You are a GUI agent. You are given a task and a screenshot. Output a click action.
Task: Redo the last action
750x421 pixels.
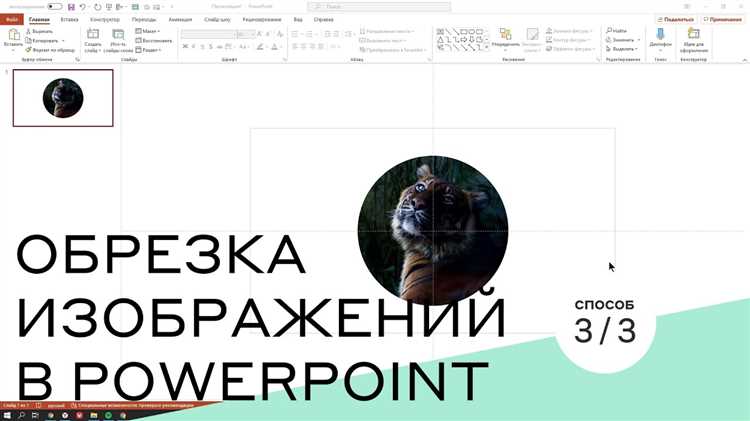(98, 7)
